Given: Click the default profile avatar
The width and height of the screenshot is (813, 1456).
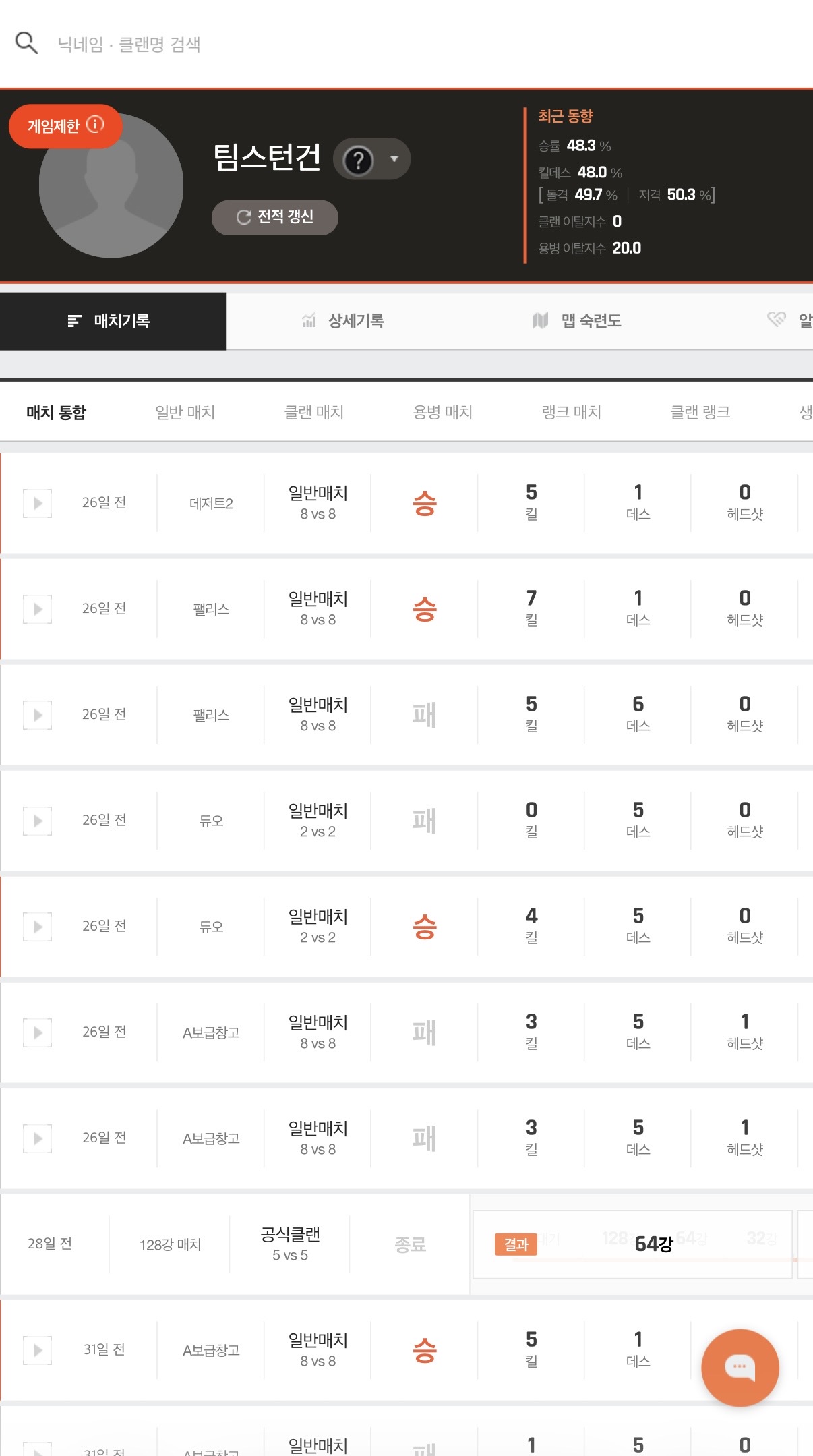Looking at the screenshot, I should tap(111, 186).
